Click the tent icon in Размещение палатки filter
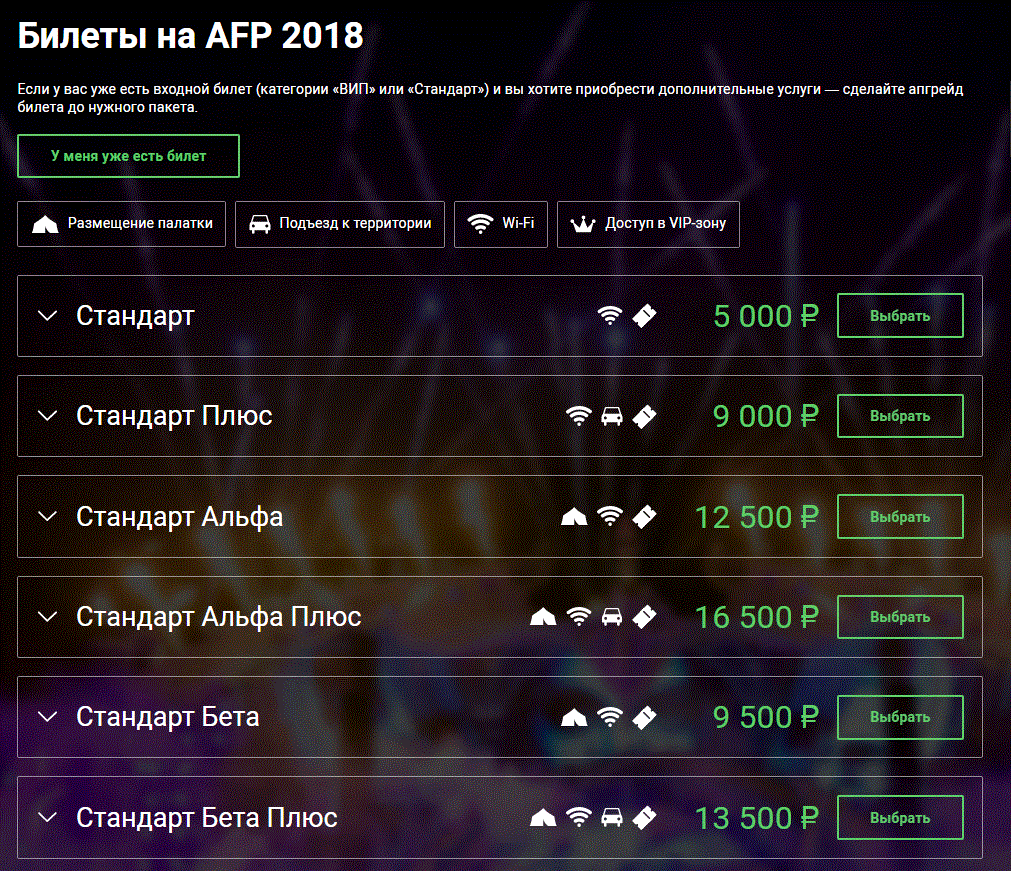 45,224
